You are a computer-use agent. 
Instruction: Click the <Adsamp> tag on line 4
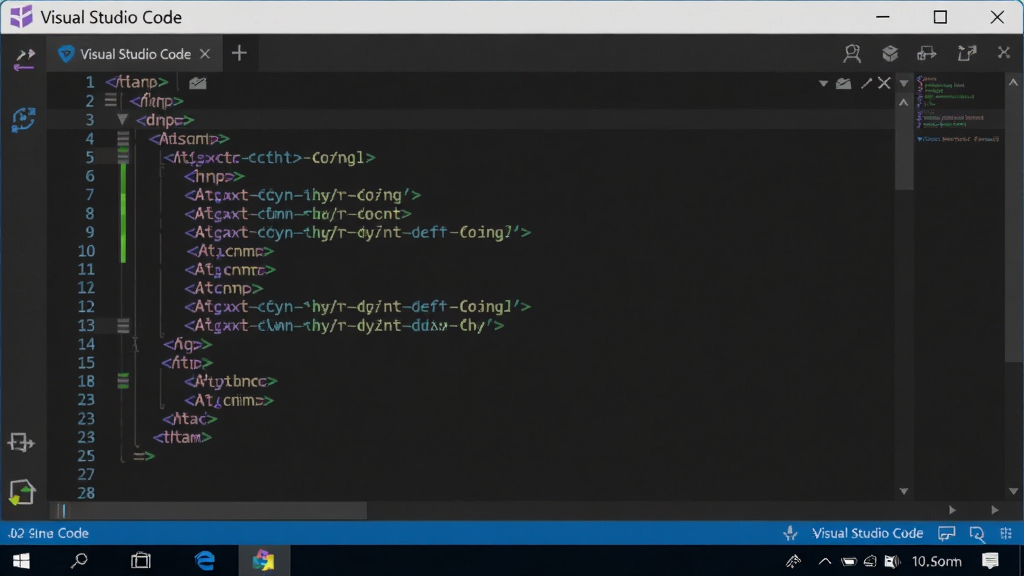click(x=189, y=138)
